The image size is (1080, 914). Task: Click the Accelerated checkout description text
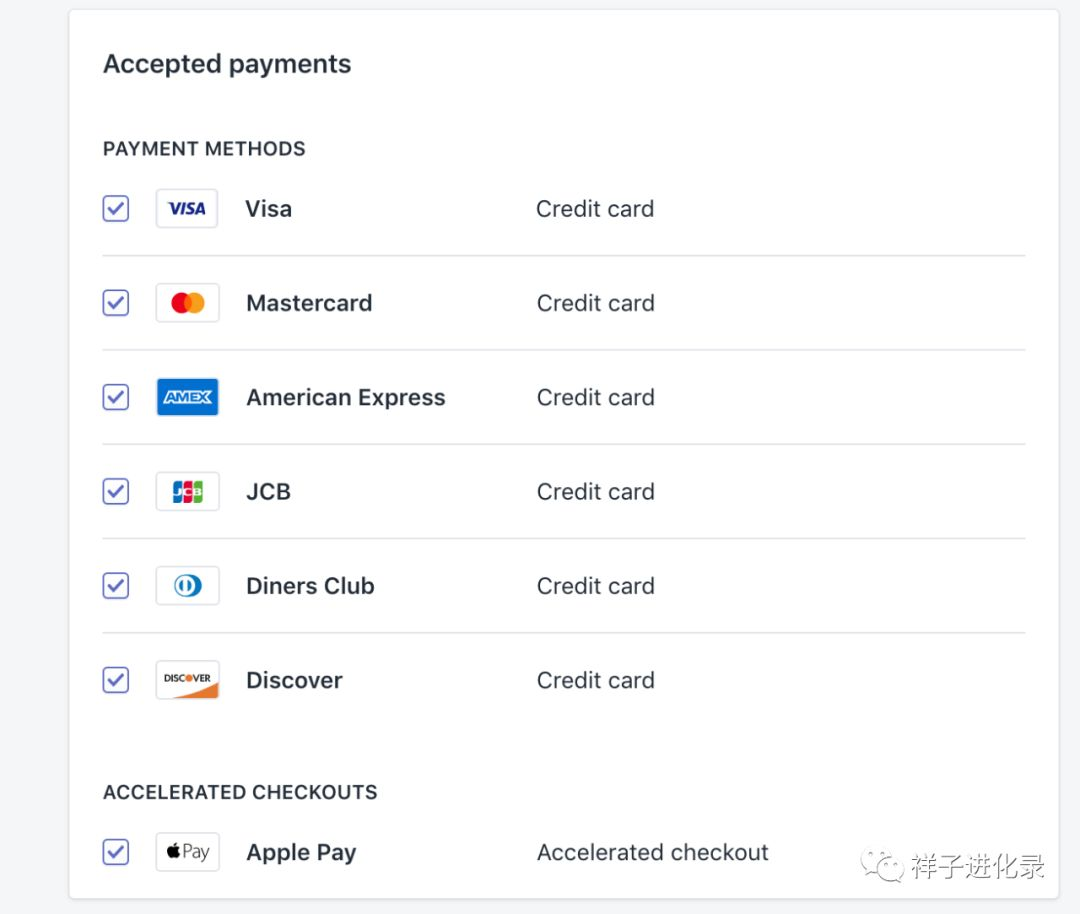coord(652,853)
